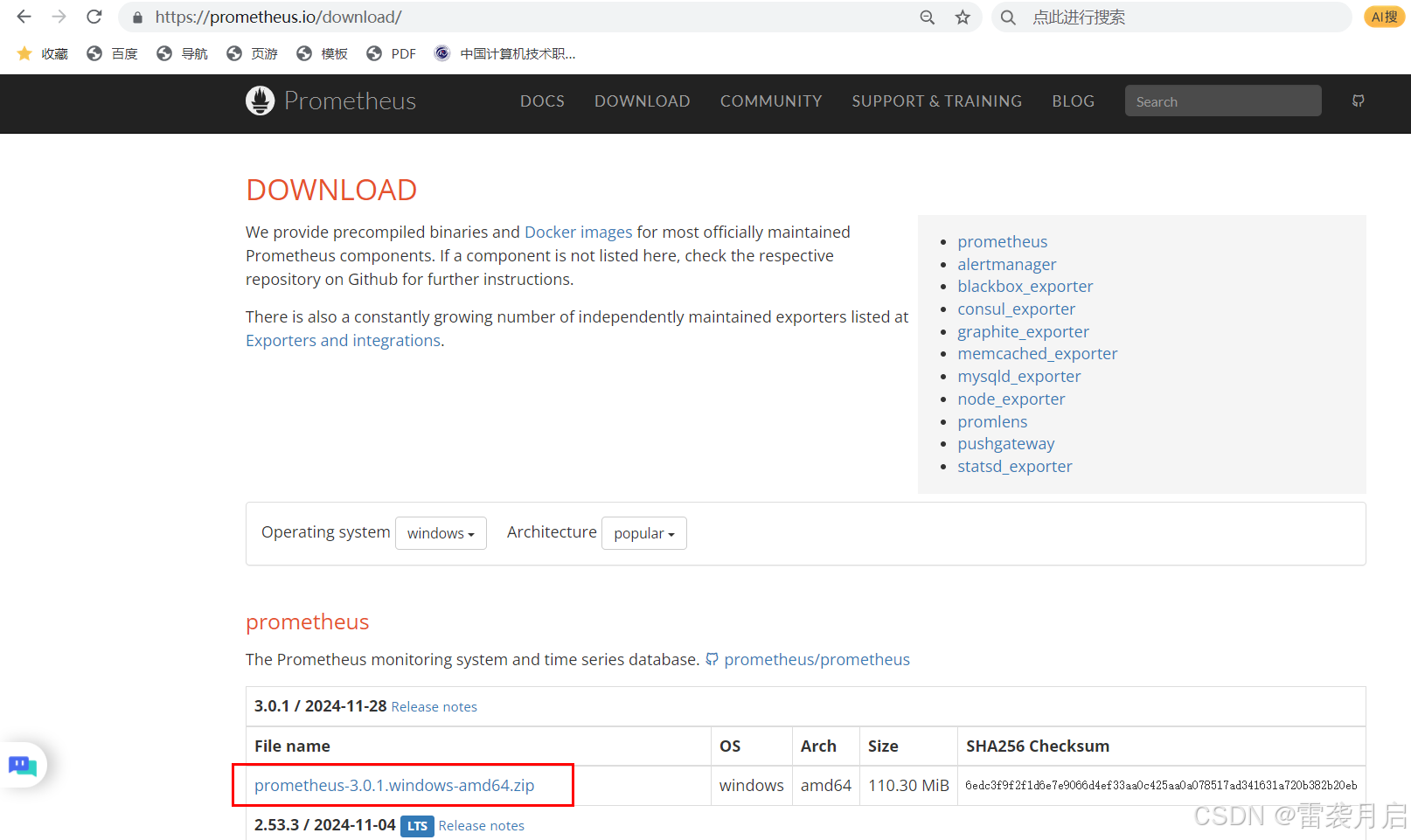Open the 模板 bookmark

[322, 53]
